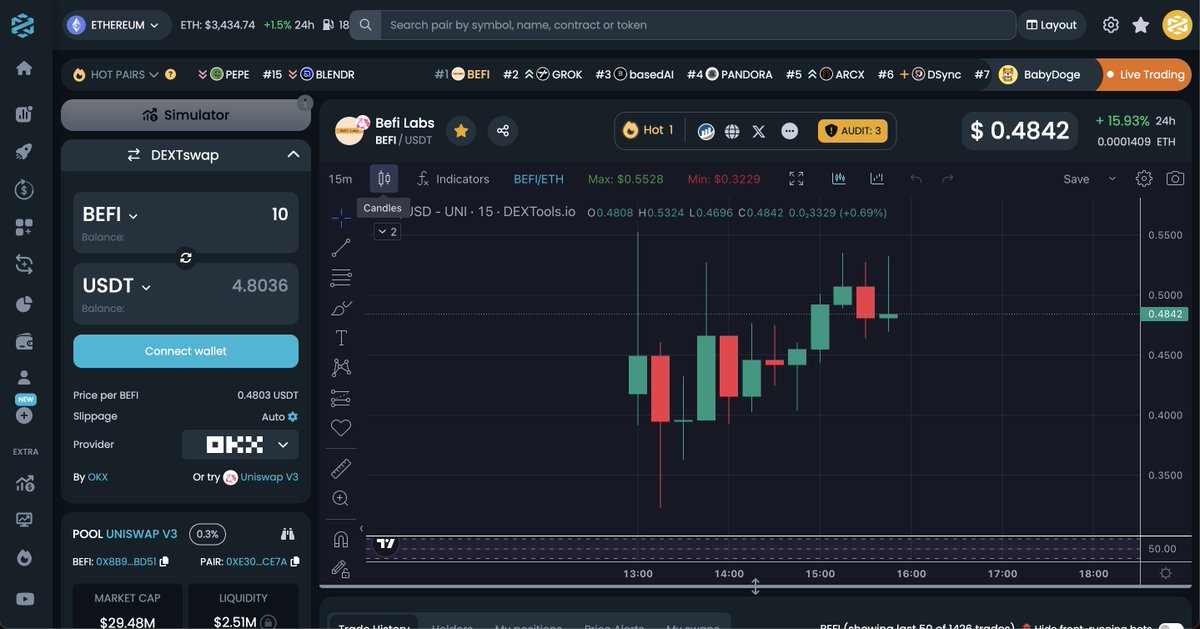Screen dimensions: 1200x629
Task: Select the trend line drawing tool
Action: [341, 247]
